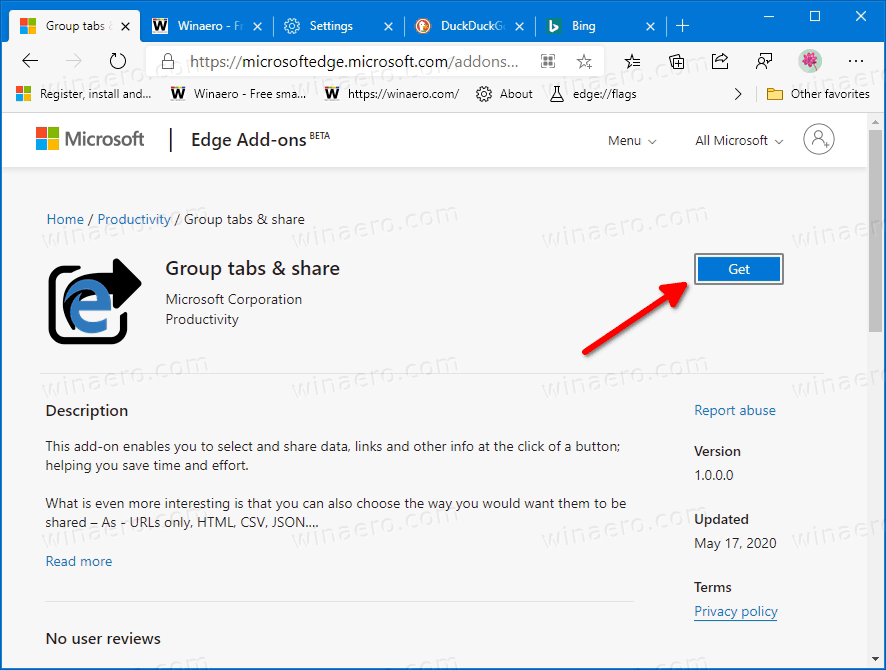Click the updated date 'May 17, 2020'
This screenshot has height=670, width=886.
735,543
